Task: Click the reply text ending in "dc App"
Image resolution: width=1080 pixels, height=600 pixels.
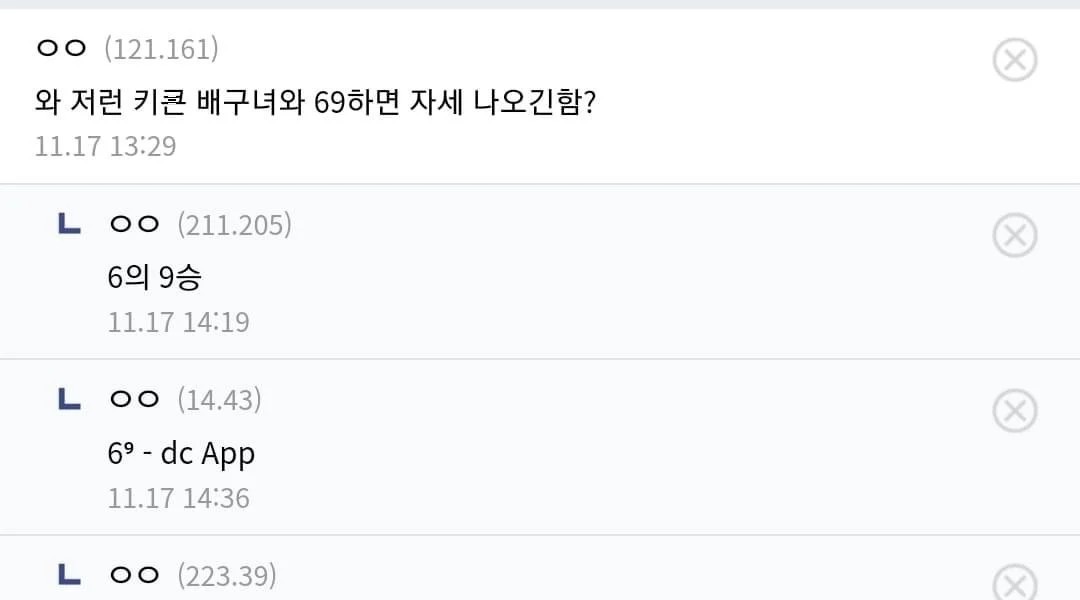Action: (x=181, y=453)
